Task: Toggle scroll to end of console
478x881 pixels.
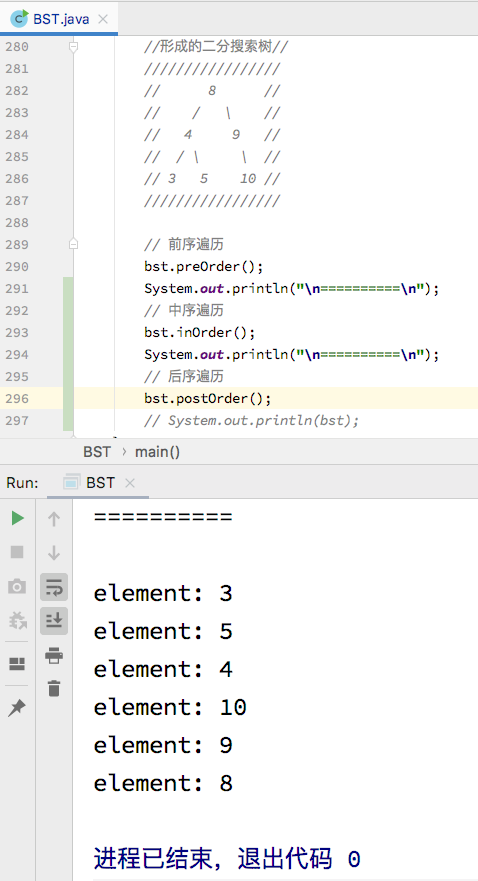Action: click(x=54, y=621)
